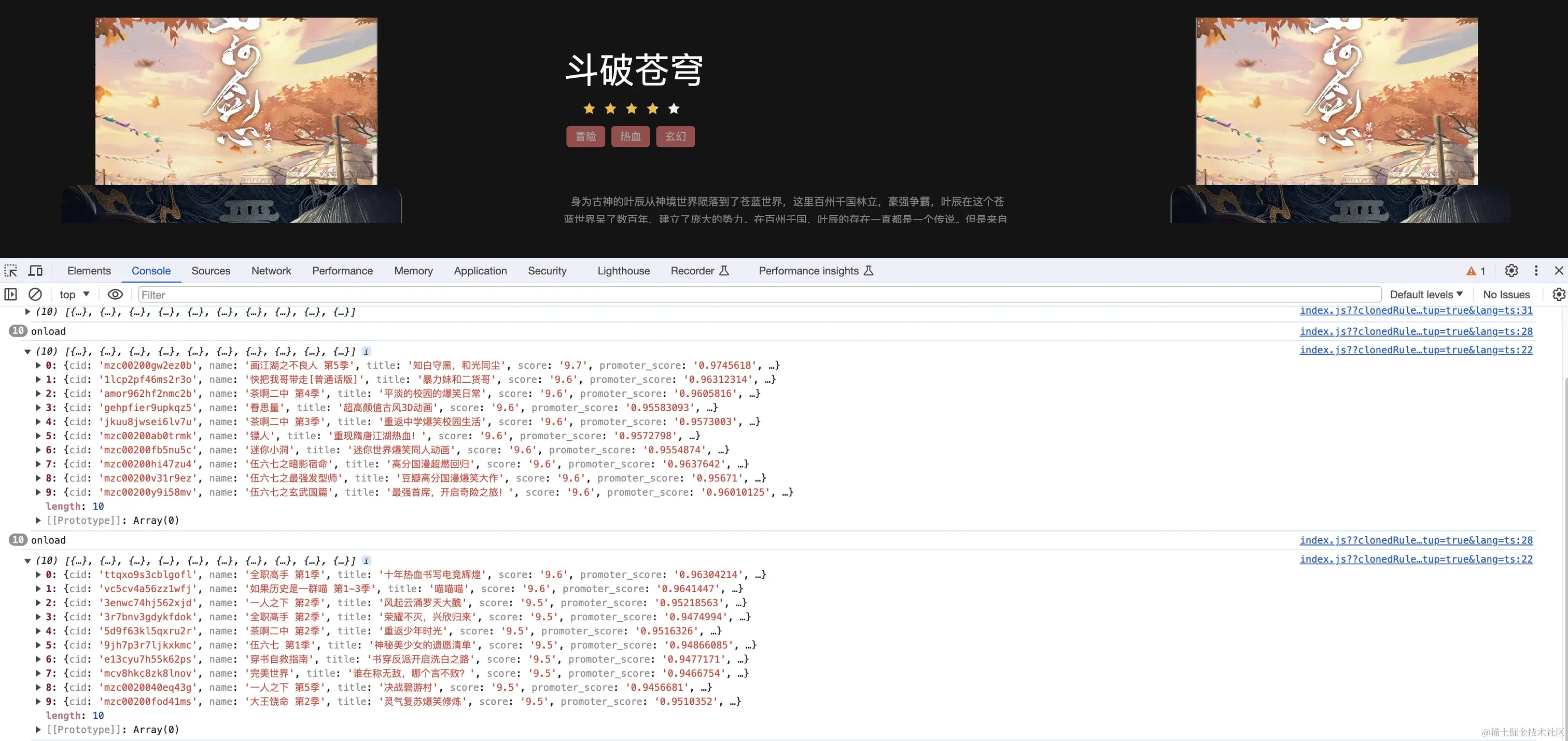Click the first '10 onload' repeat count badge
Screen dimensions: 1568x741
[x=18, y=331]
